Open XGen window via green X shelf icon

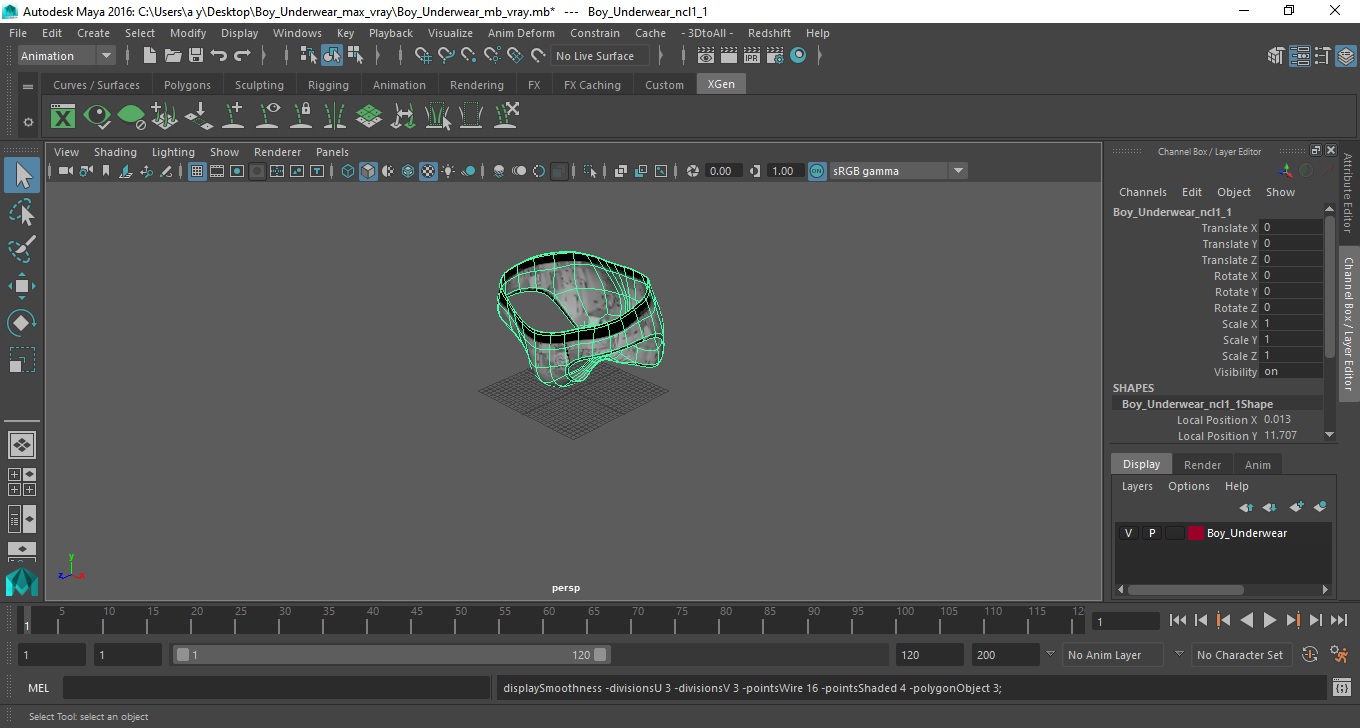tap(63, 116)
